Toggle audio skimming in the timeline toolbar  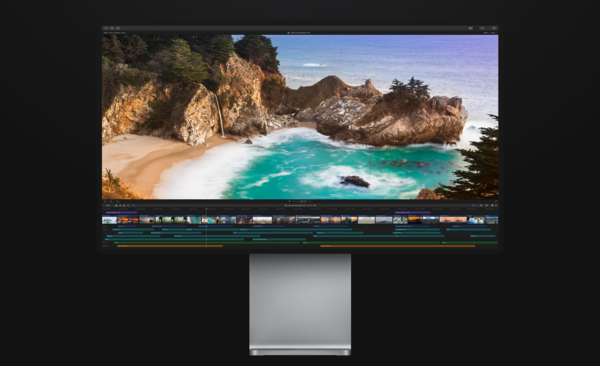(x=477, y=206)
